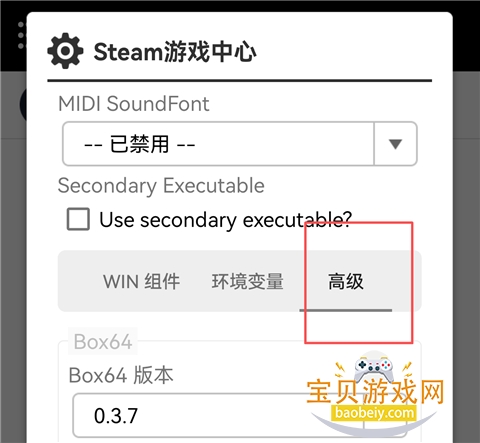Click the MIDI SoundFont label
The width and height of the screenshot is (480, 443).
(x=134, y=104)
